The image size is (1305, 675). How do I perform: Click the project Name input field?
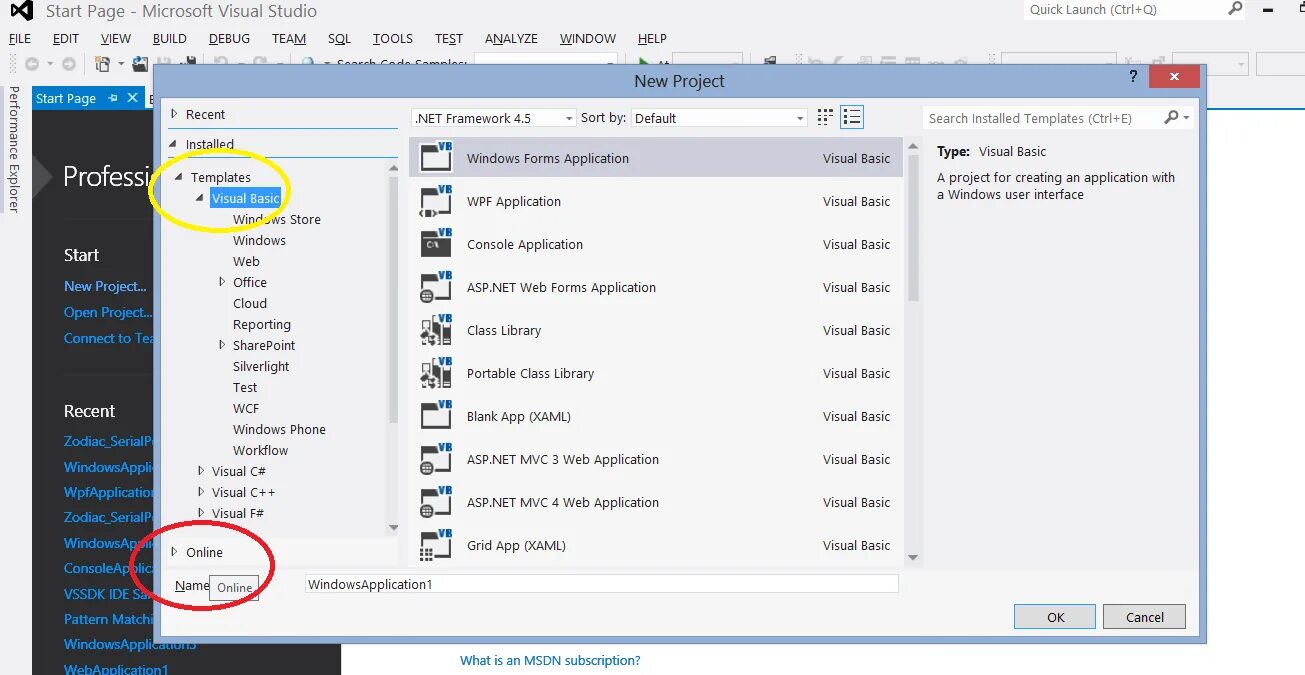(x=602, y=584)
